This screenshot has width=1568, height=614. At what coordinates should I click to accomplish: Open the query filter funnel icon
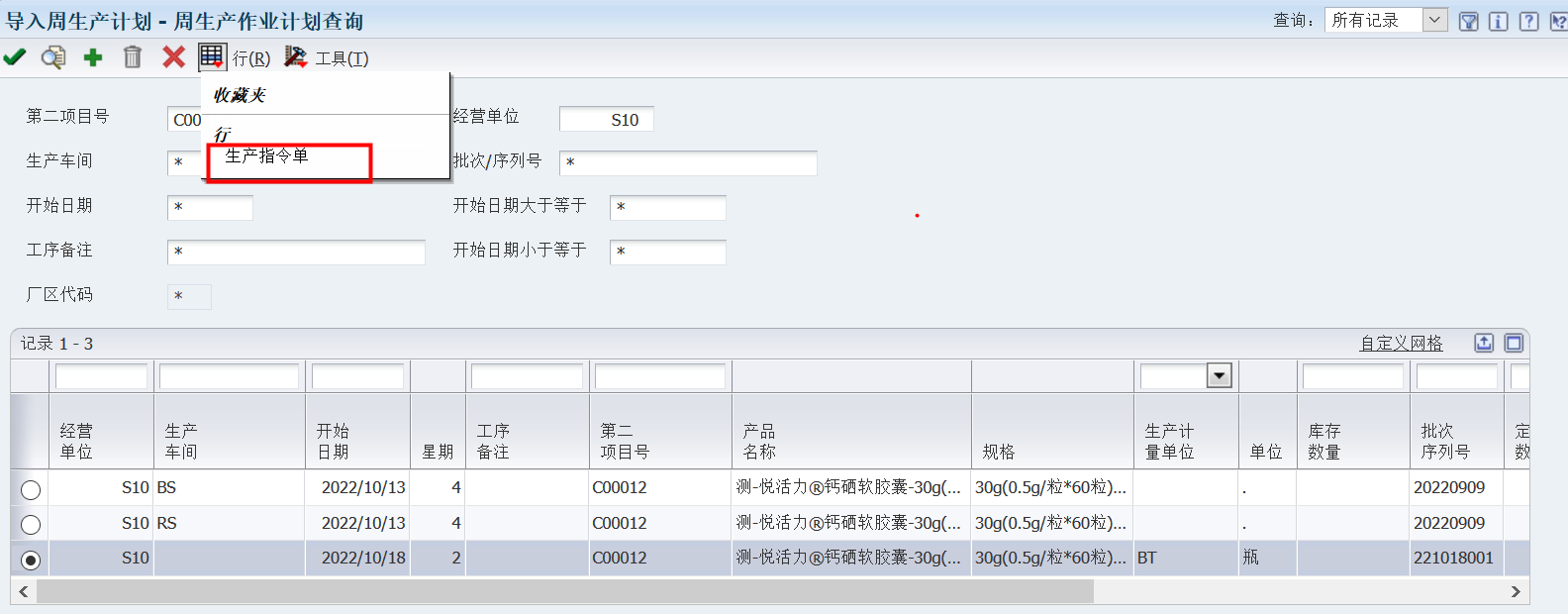[x=1469, y=21]
